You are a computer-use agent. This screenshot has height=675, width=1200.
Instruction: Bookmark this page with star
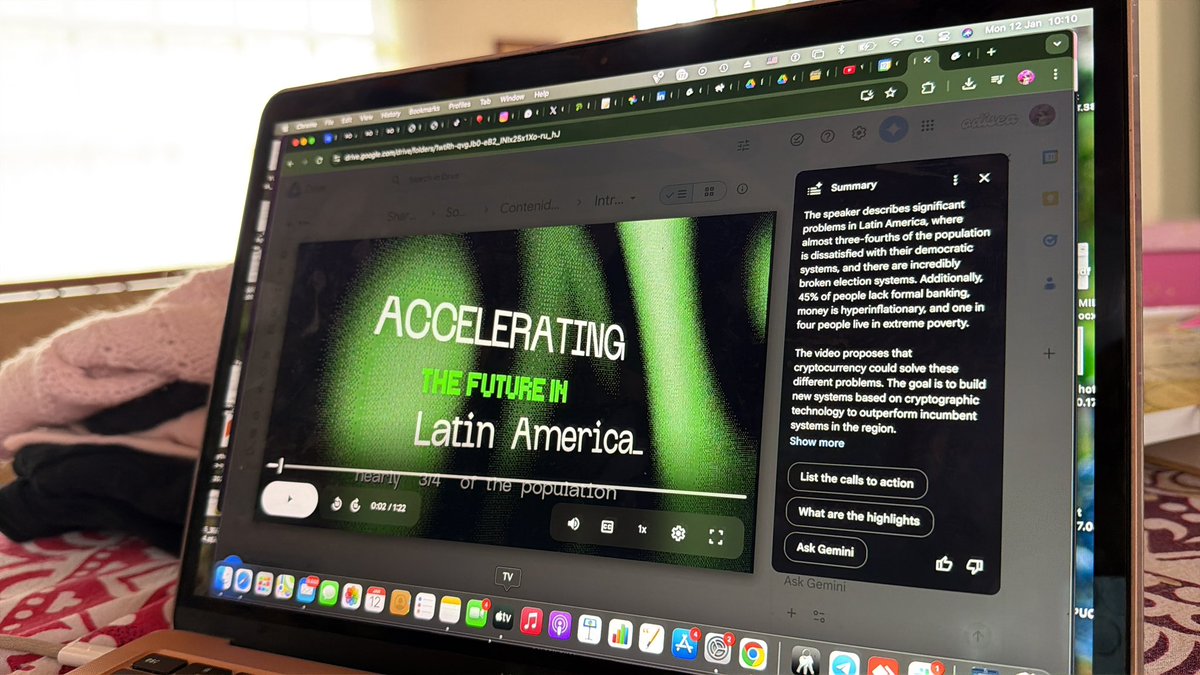pos(890,92)
